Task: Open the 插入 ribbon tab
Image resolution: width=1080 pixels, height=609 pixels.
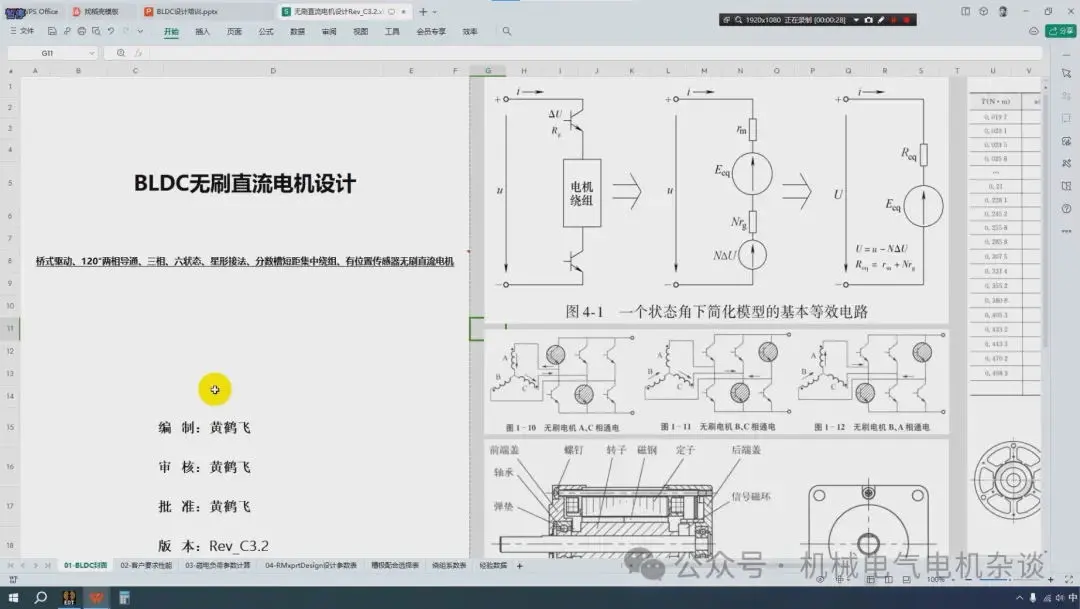Action: click(202, 32)
